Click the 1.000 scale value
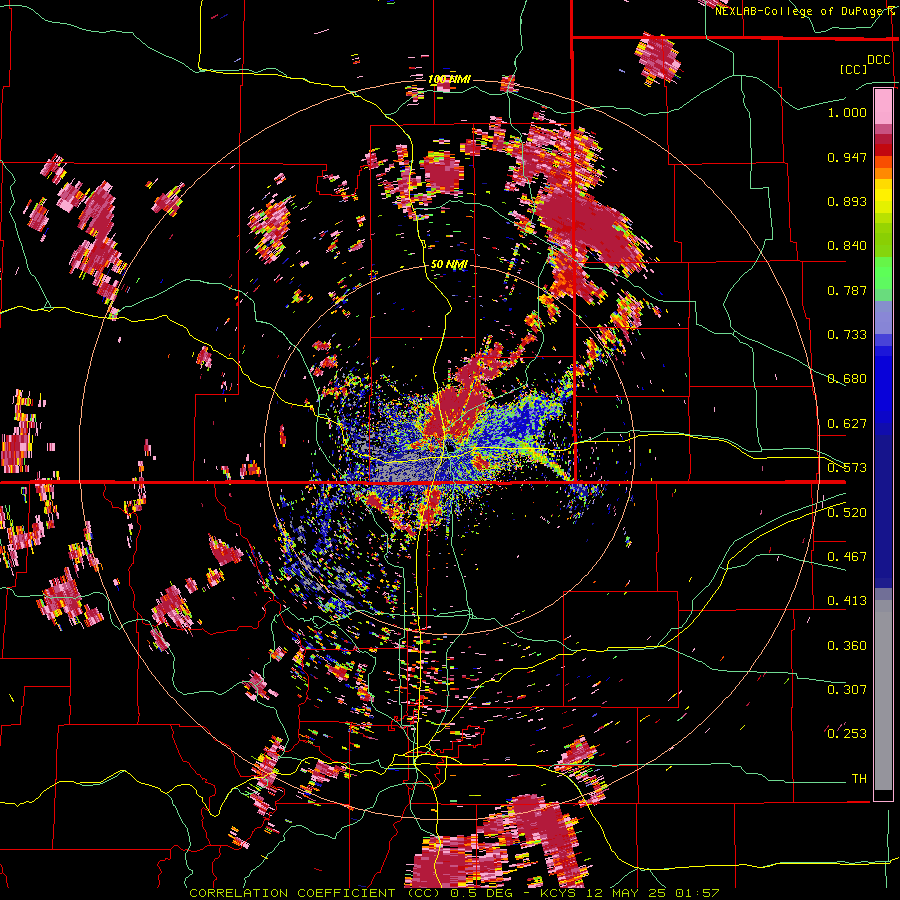The image size is (900, 900). point(847,112)
